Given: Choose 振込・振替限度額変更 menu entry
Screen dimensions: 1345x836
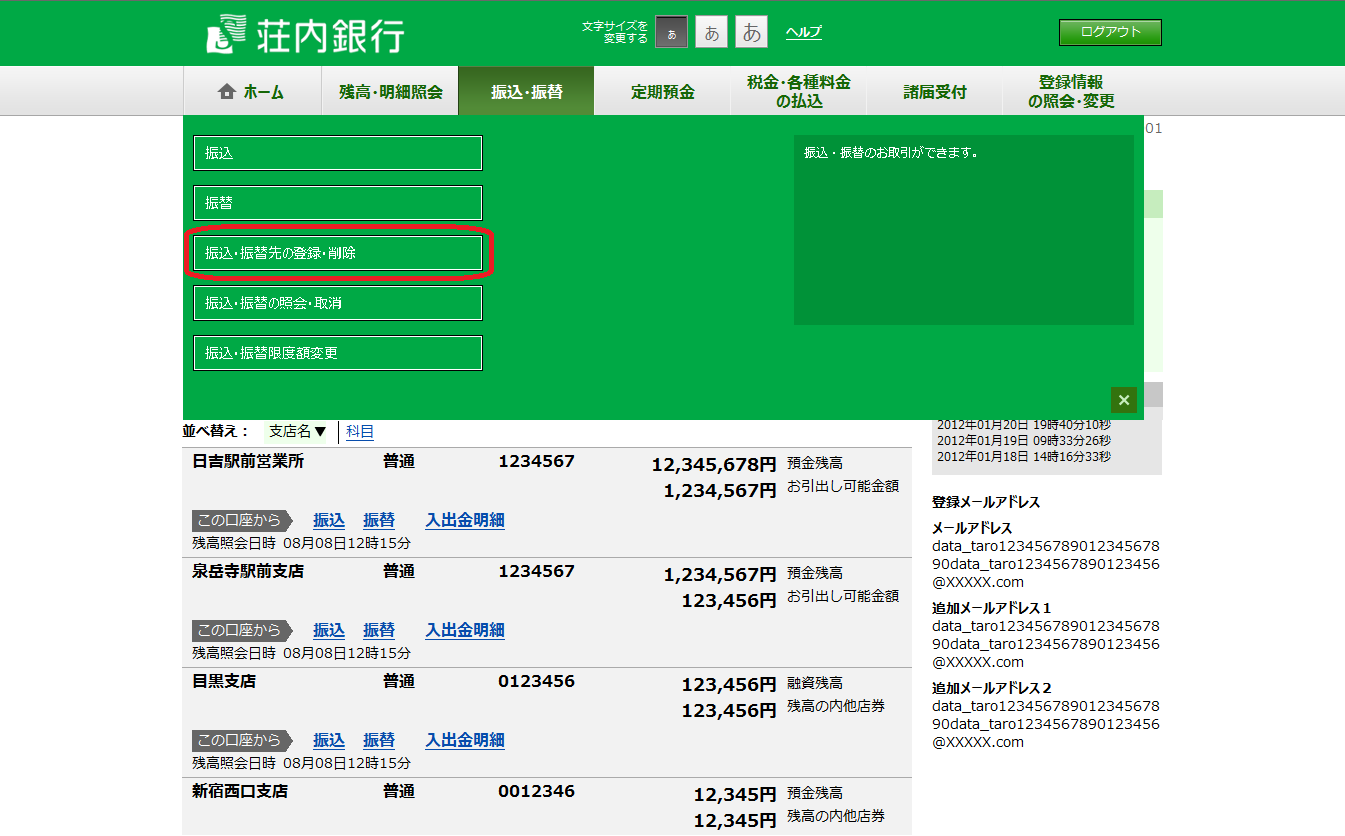Looking at the screenshot, I should tap(338, 353).
